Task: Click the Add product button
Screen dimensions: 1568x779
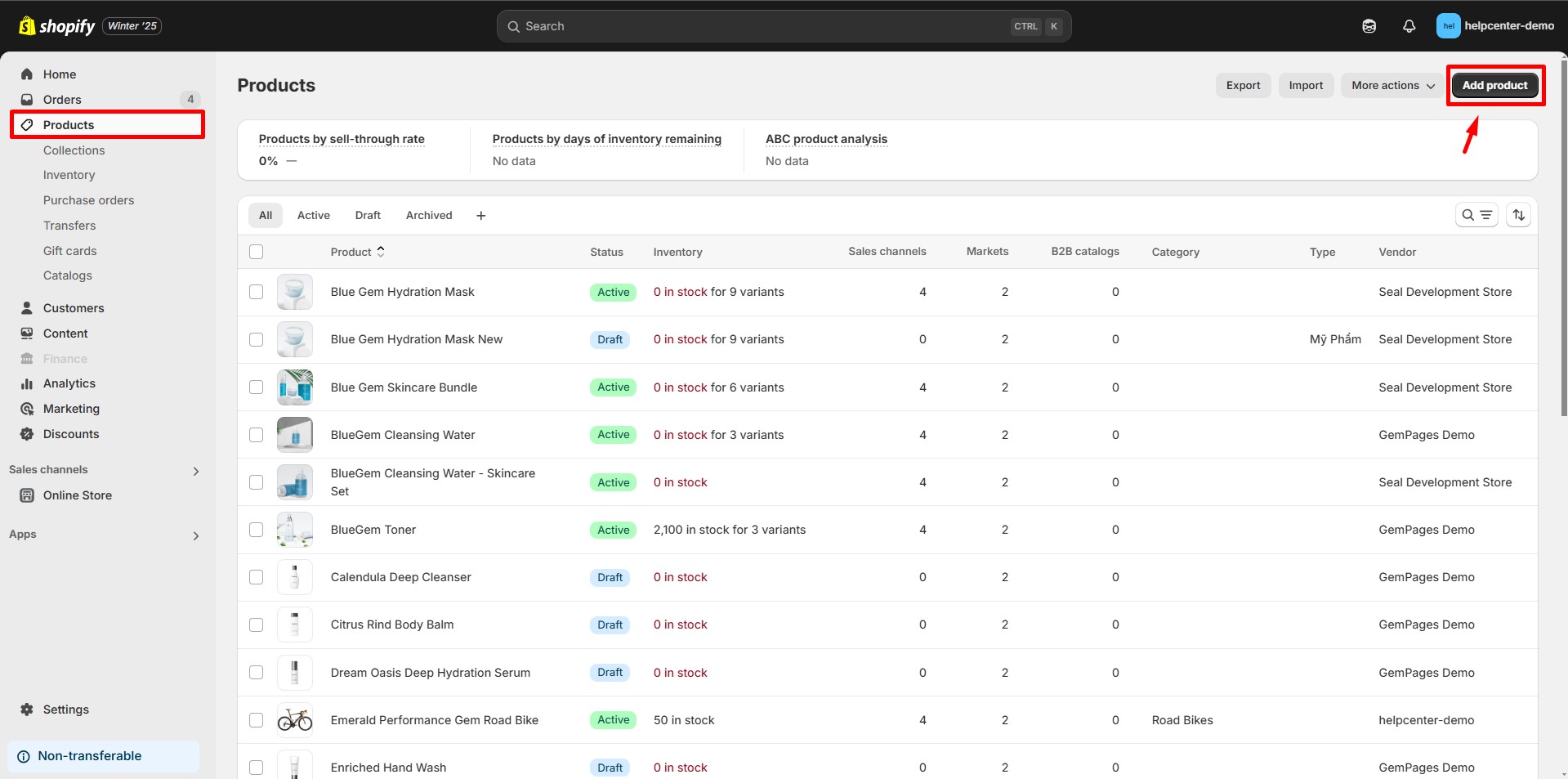Action: point(1494,85)
